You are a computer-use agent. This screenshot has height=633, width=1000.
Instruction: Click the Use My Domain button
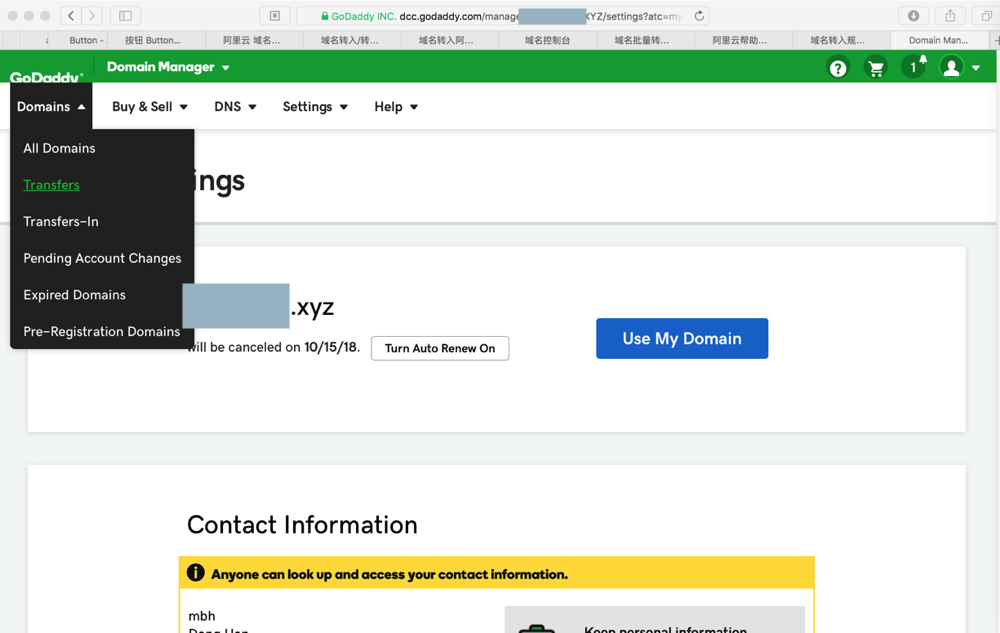click(682, 338)
